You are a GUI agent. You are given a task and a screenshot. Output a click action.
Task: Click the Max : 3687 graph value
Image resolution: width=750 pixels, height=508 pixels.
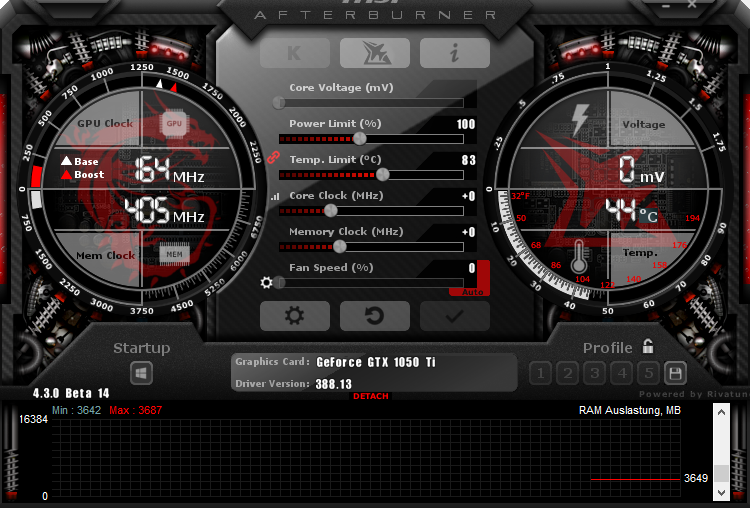(135, 410)
